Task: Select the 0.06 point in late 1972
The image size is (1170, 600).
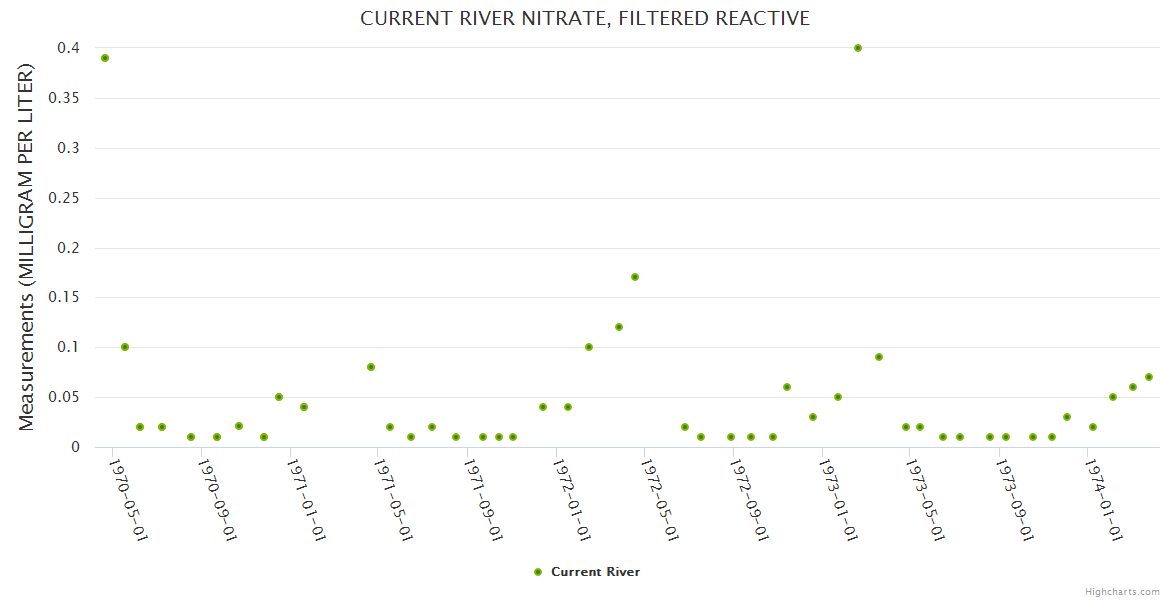Action: pyautogui.click(x=787, y=387)
